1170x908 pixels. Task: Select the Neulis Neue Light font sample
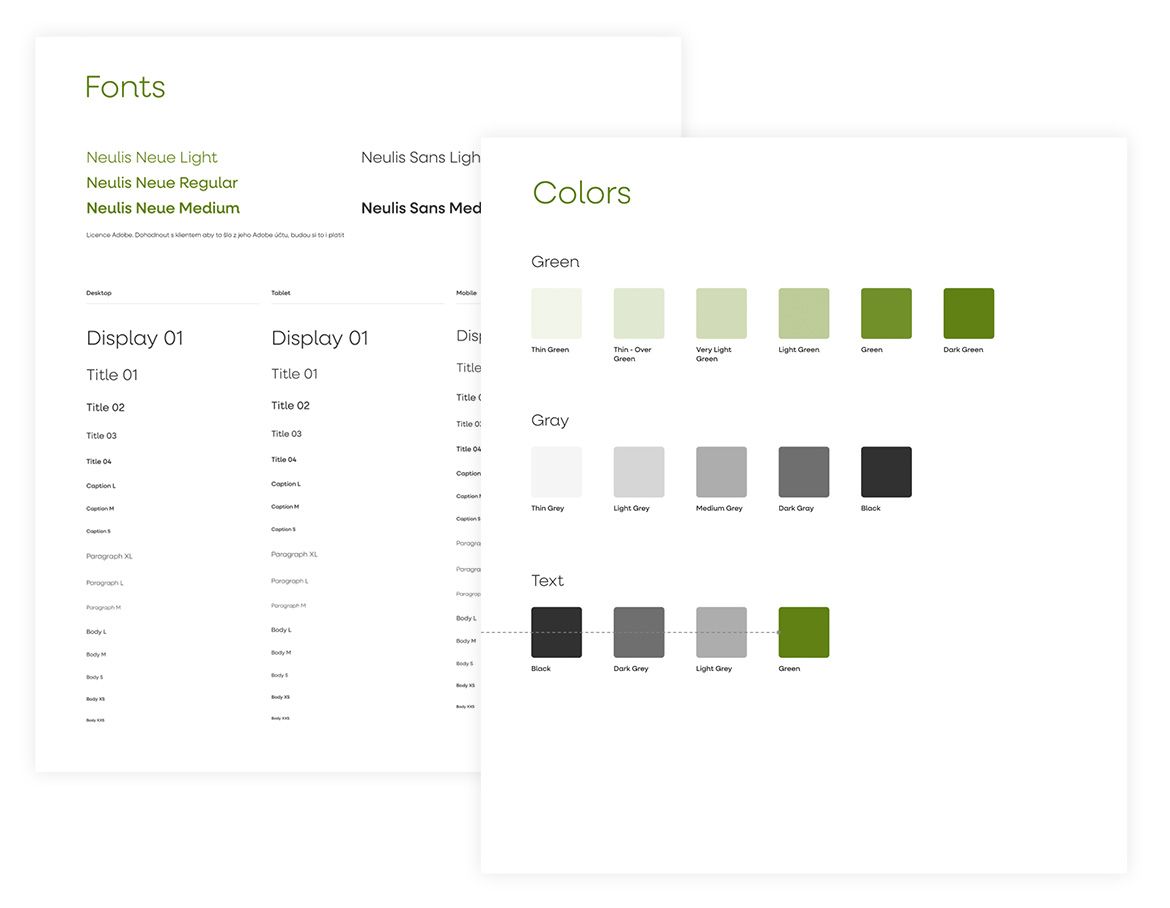[152, 157]
